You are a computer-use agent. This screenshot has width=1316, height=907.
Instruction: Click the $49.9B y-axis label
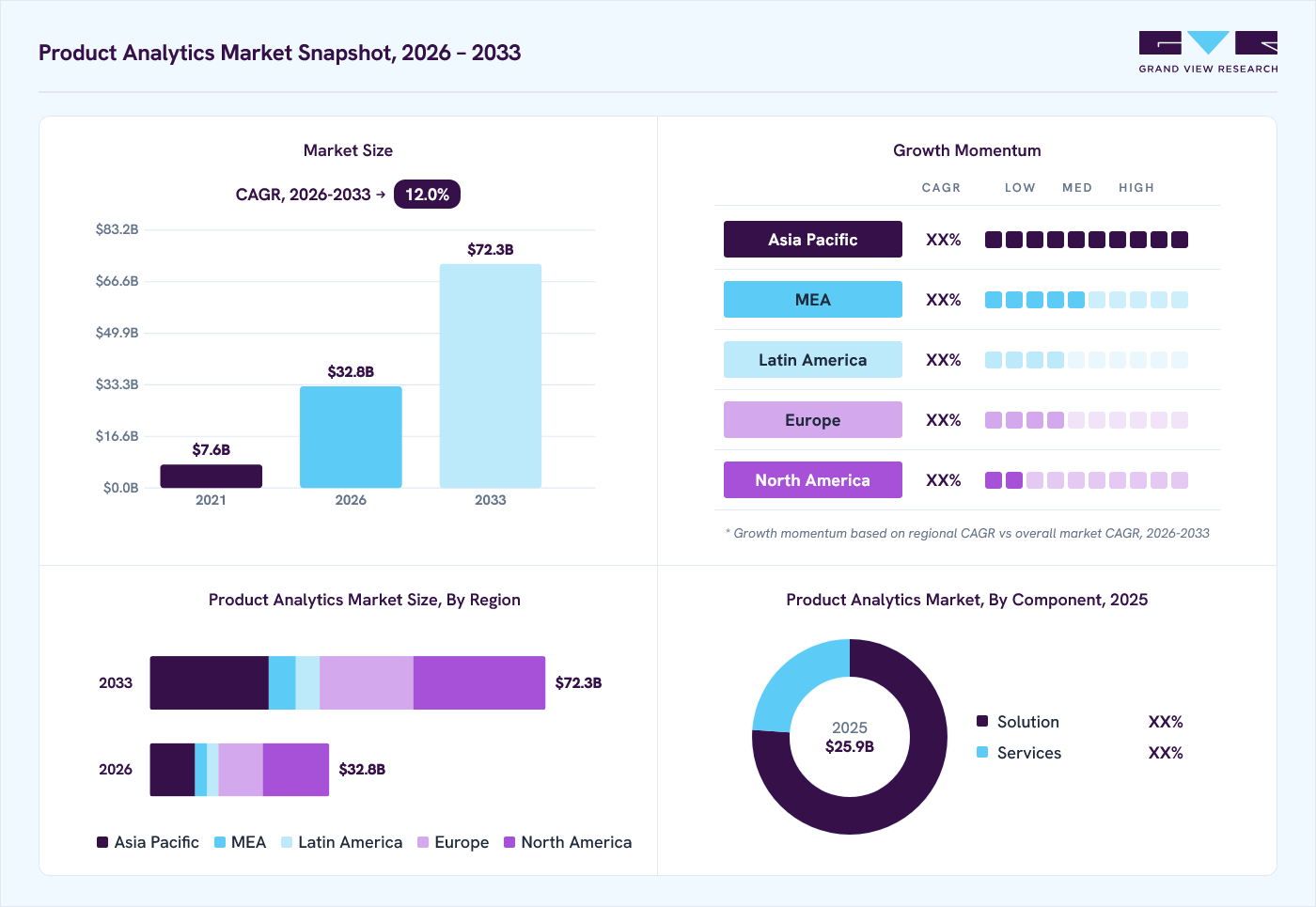tap(117, 333)
